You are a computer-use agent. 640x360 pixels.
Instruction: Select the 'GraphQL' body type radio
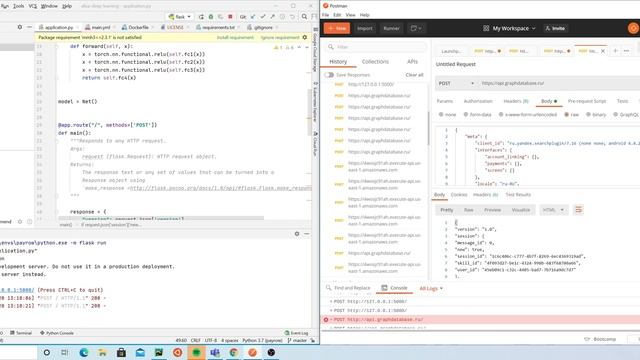[x=616, y=115]
